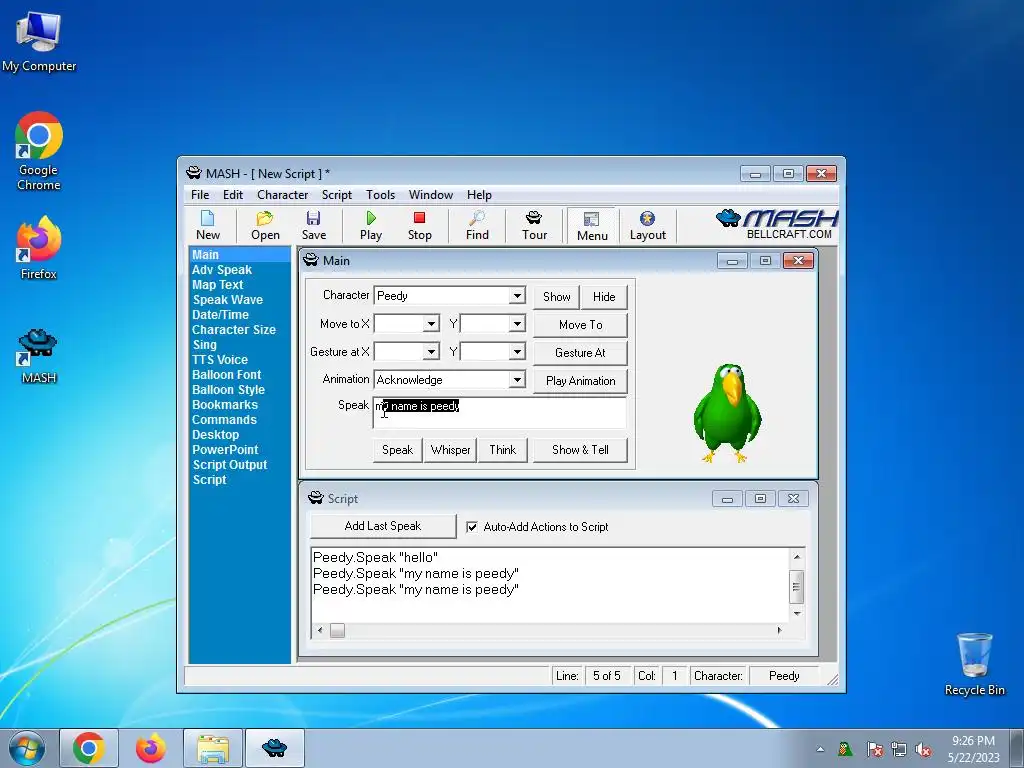The width and height of the screenshot is (1024, 768).
Task: Click the muted volume tray icon
Action: [923, 750]
